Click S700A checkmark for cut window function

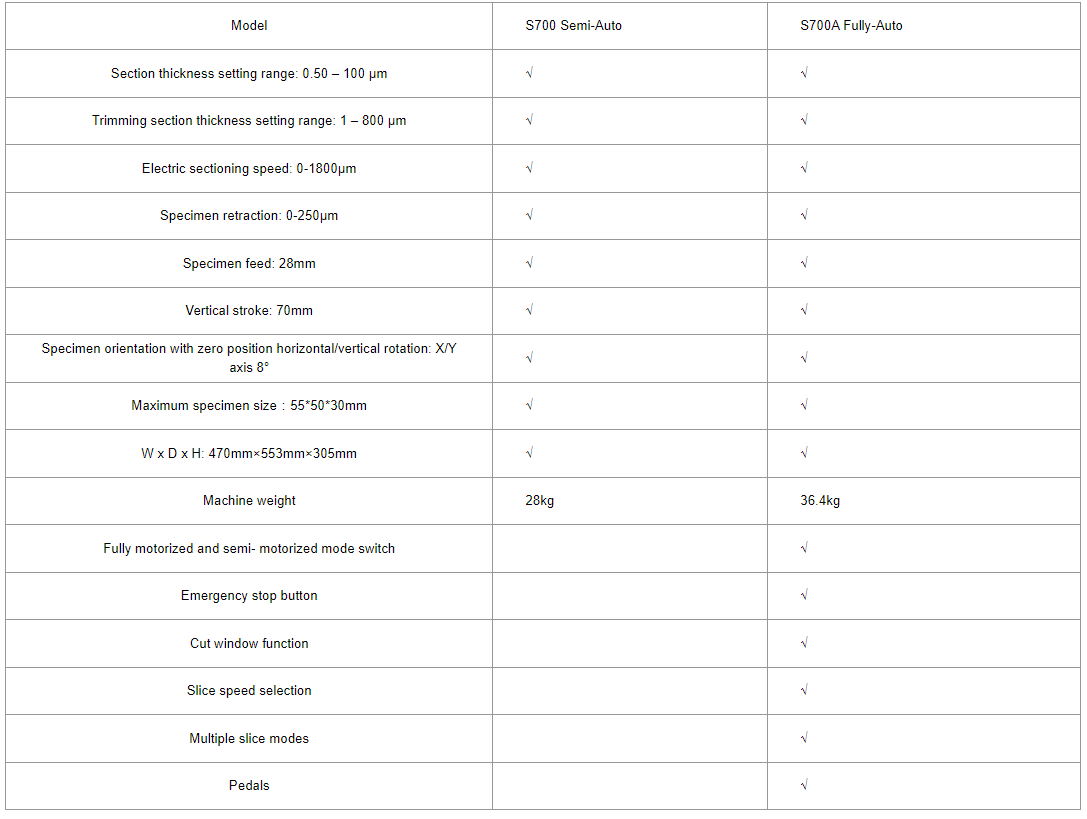(x=804, y=643)
